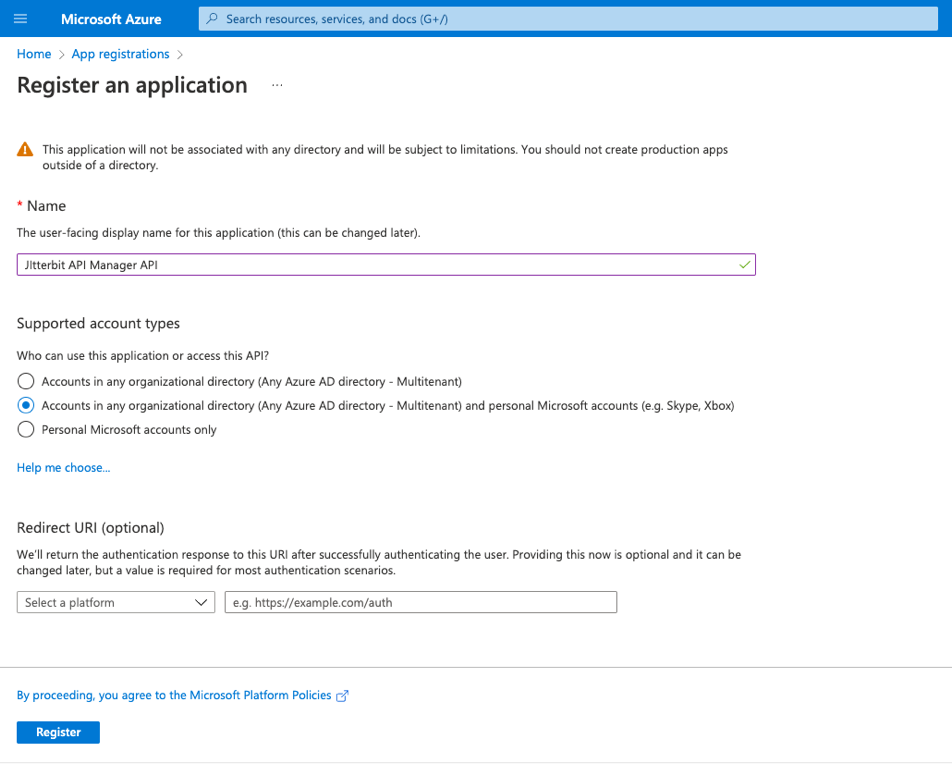Image resolution: width=952 pixels, height=764 pixels.
Task: Go to Home in the breadcrumb
Action: click(x=34, y=54)
